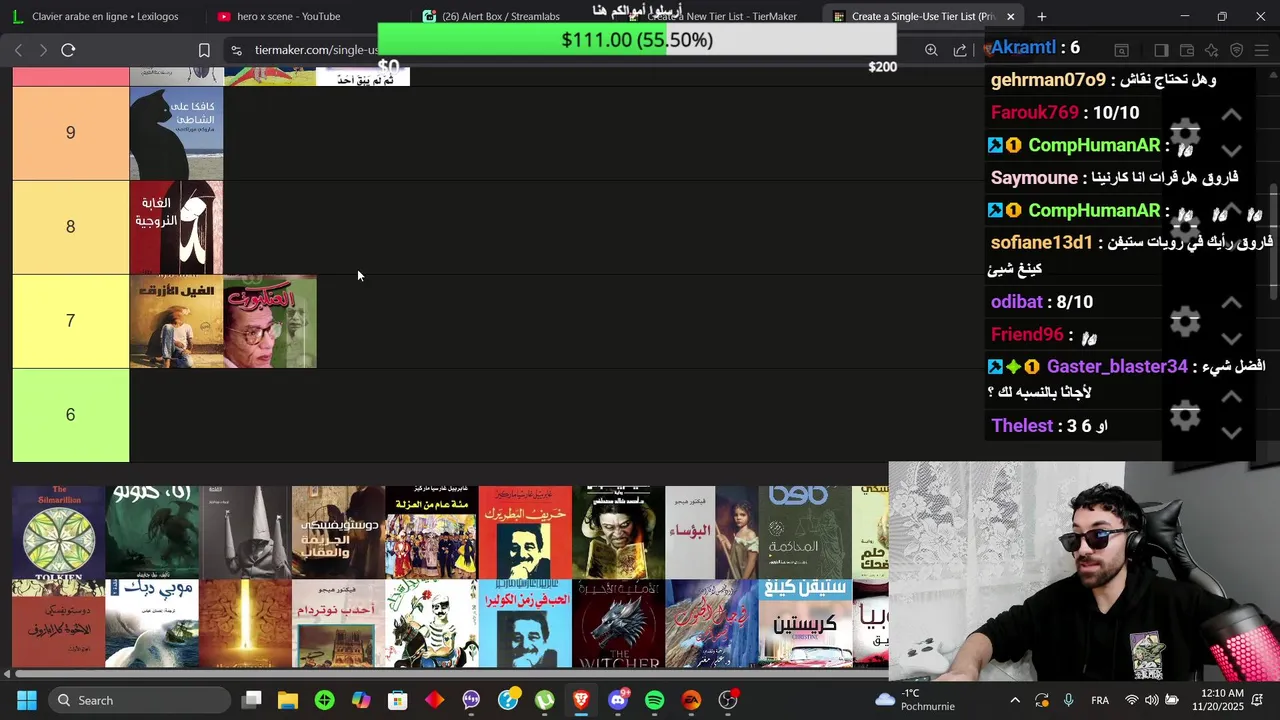
Task: Open the 12:10 AM clock calendar
Action: [1218, 700]
